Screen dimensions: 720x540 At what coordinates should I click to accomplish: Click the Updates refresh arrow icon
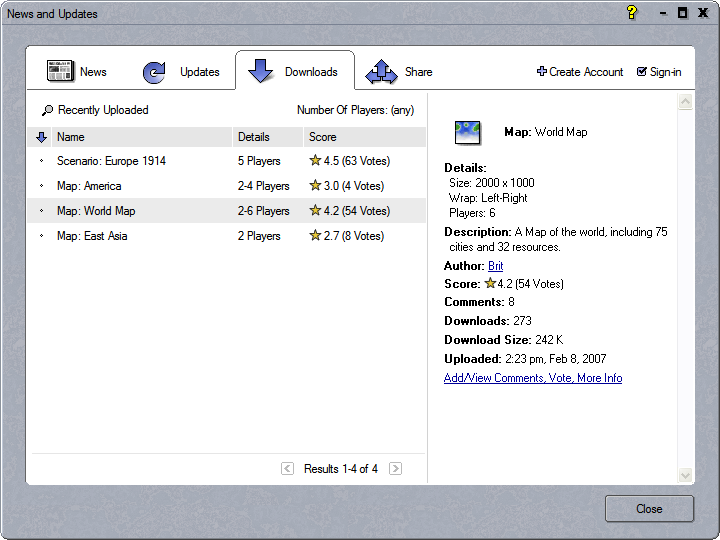point(155,72)
